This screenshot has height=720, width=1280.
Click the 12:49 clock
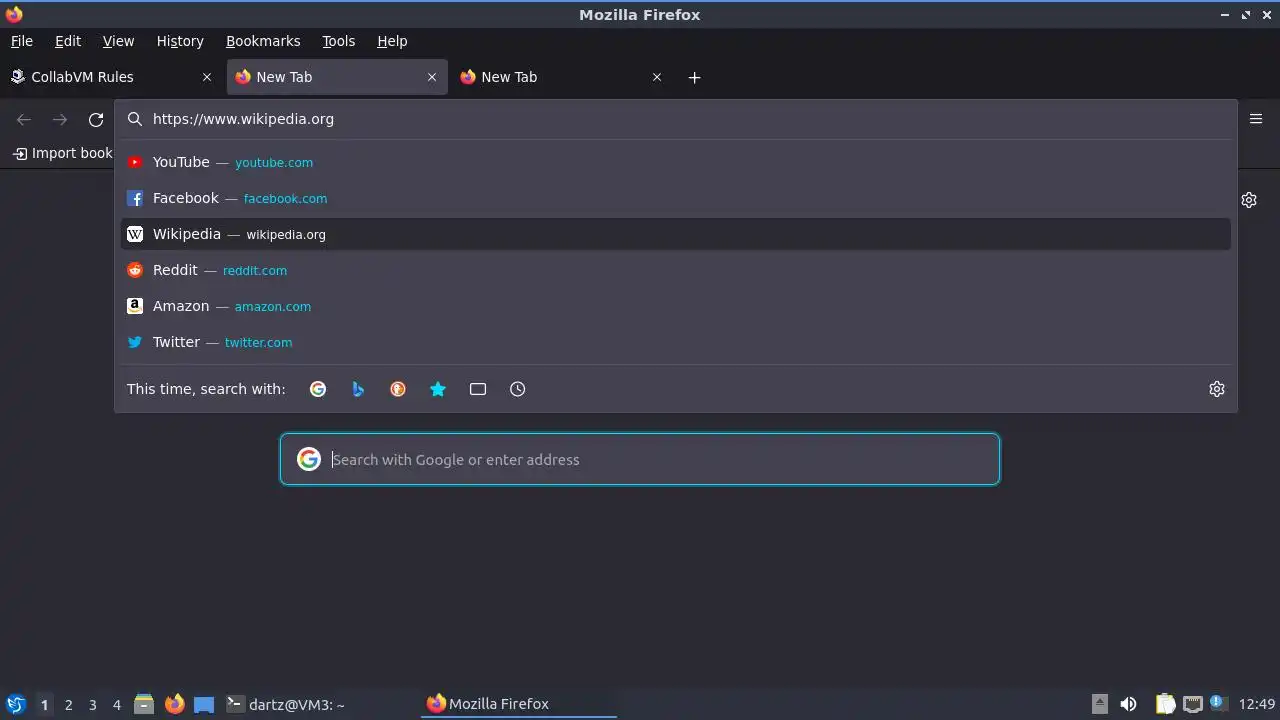[x=1257, y=704]
